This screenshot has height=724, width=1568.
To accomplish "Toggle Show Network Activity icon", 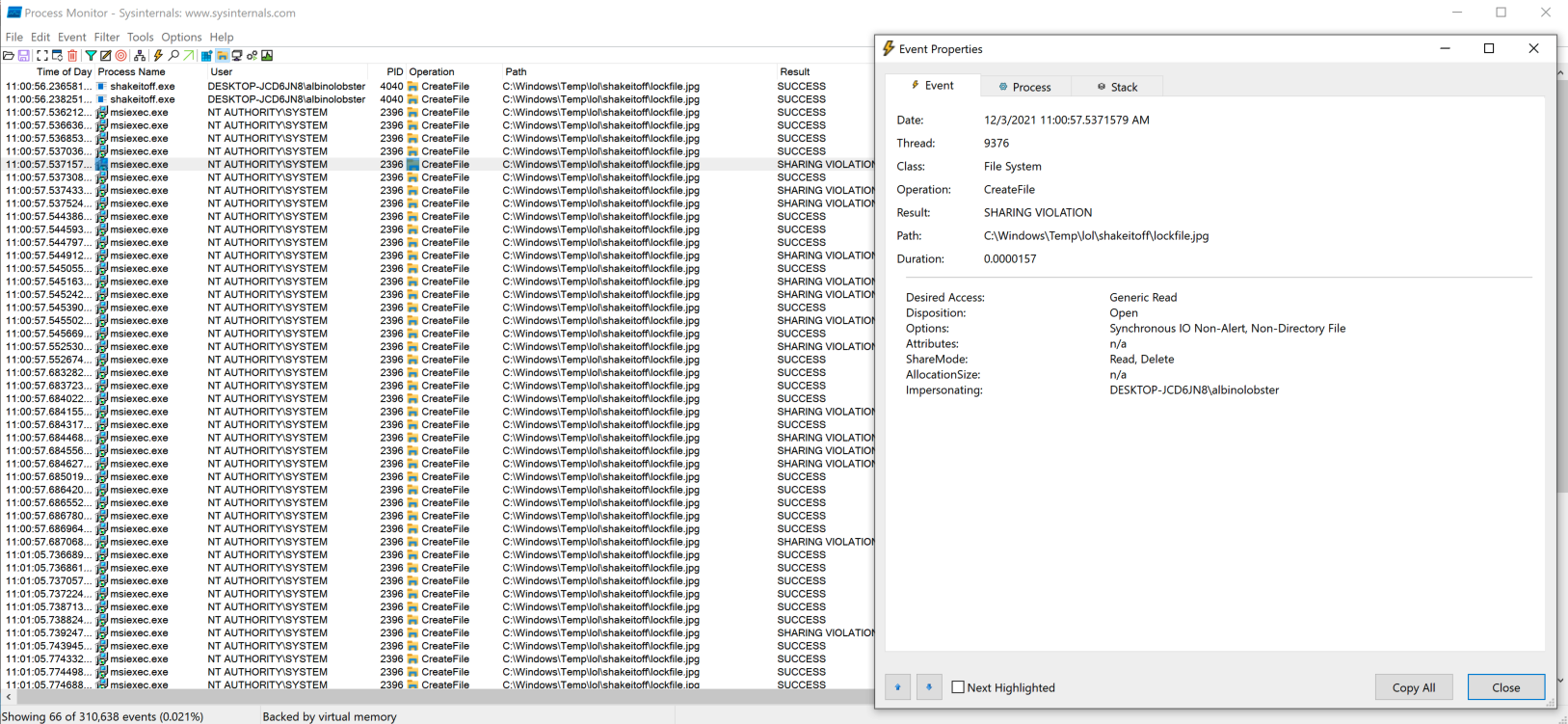I will 237,55.
